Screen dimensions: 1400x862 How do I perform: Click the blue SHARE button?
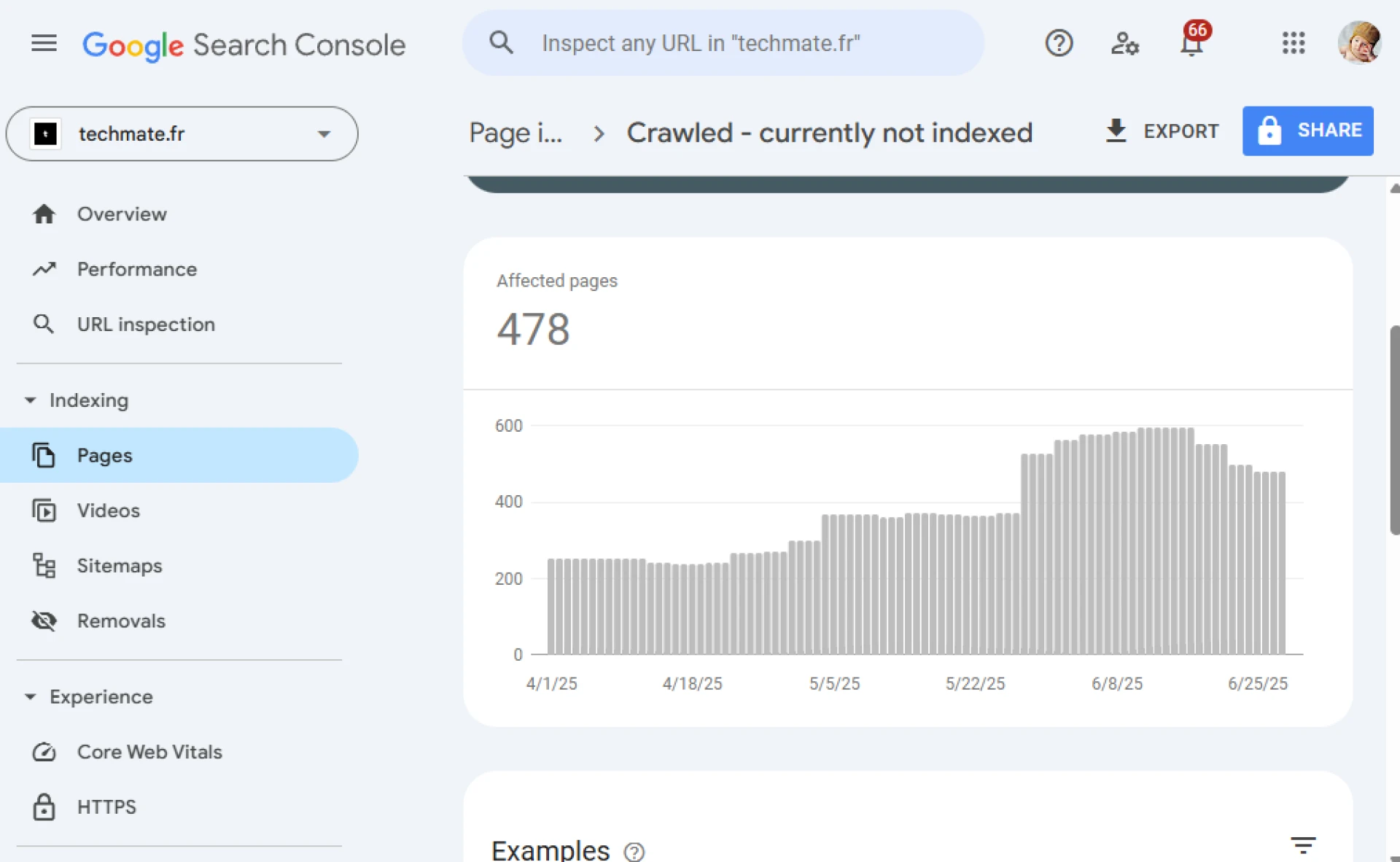click(x=1307, y=131)
